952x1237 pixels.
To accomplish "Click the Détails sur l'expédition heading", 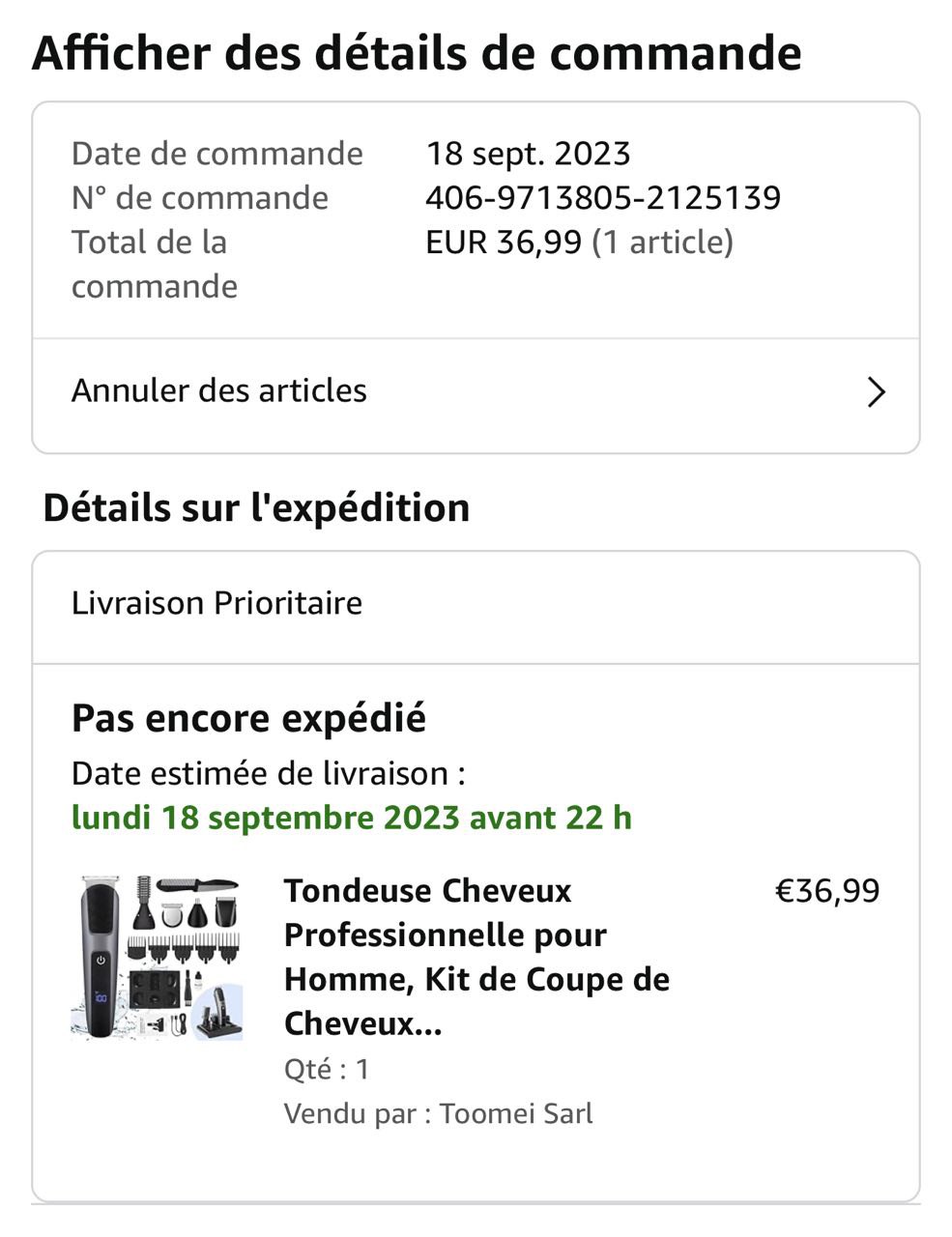I will pos(256,507).
